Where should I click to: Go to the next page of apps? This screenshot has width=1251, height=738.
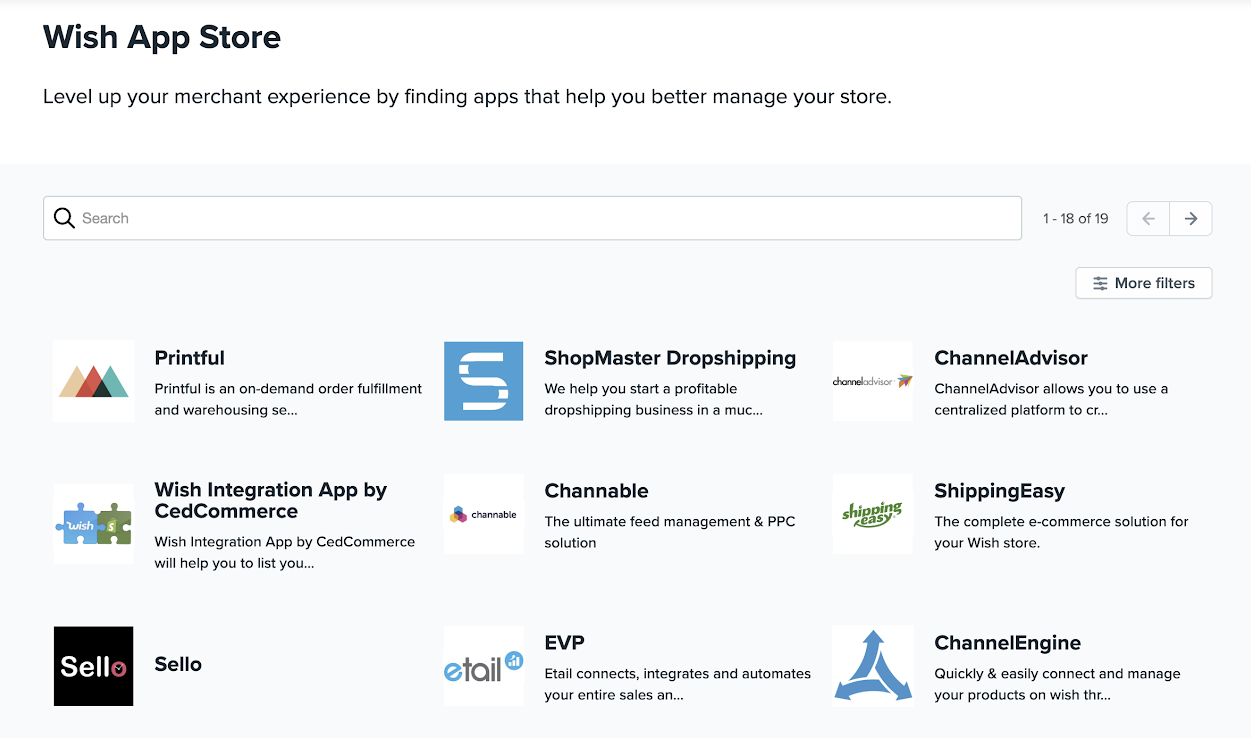pos(1191,218)
